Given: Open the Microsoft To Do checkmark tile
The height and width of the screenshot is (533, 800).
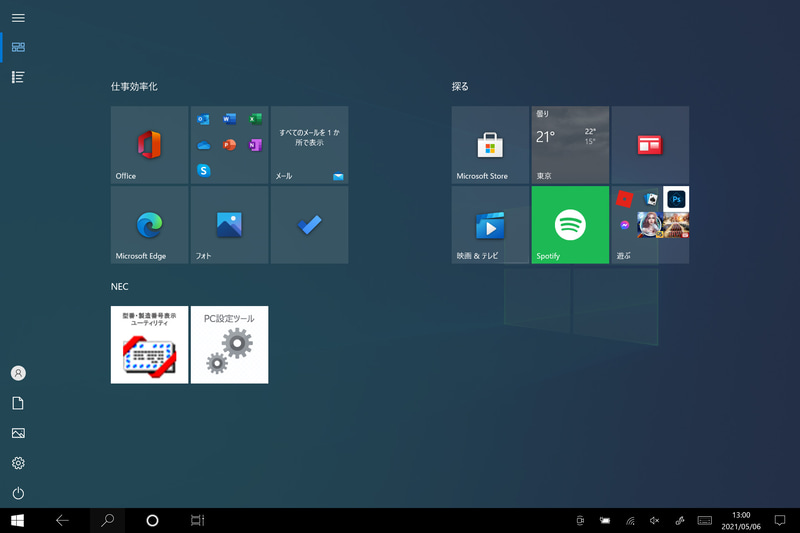Looking at the screenshot, I should point(309,225).
